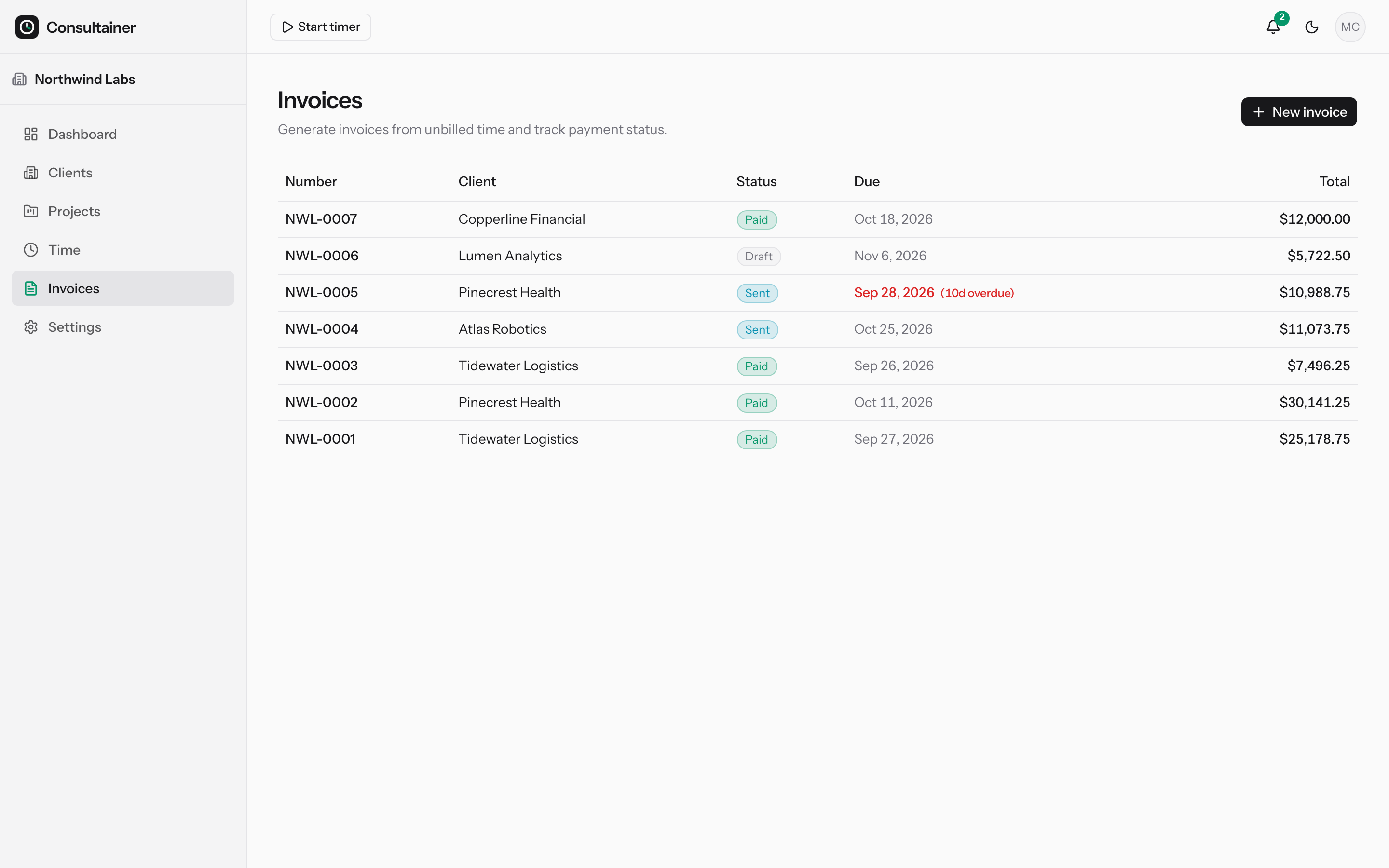Click the Number column header
1389x868 pixels.
coord(311,182)
